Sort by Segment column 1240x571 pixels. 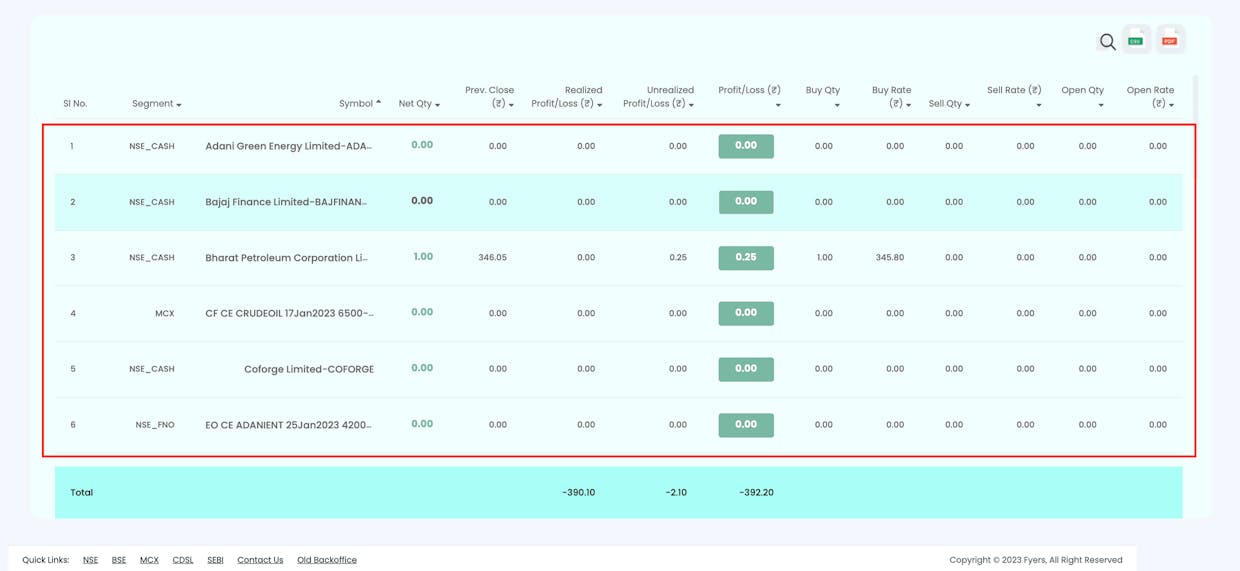click(156, 104)
